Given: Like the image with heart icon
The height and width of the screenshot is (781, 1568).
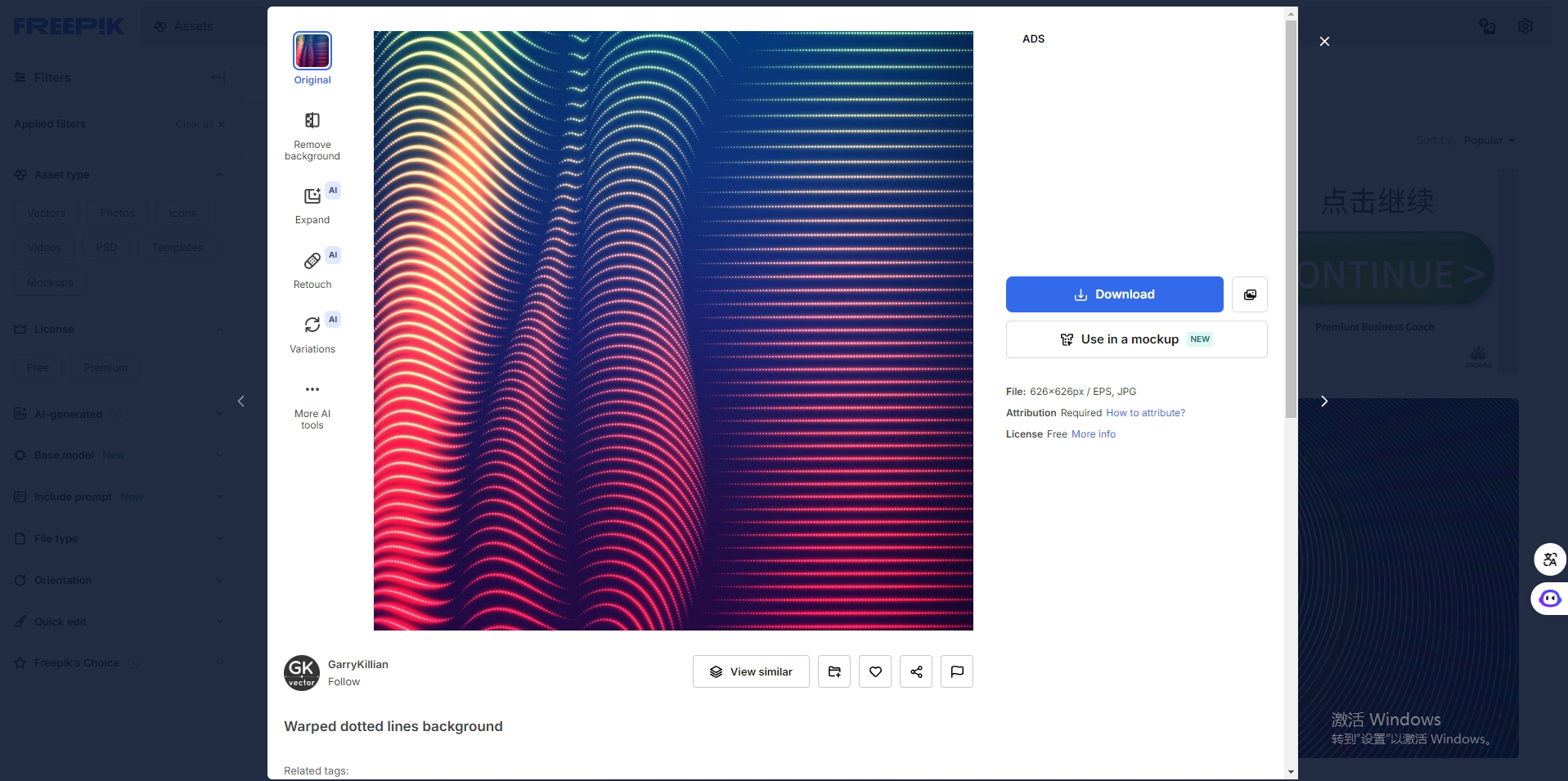Looking at the screenshot, I should tap(875, 671).
